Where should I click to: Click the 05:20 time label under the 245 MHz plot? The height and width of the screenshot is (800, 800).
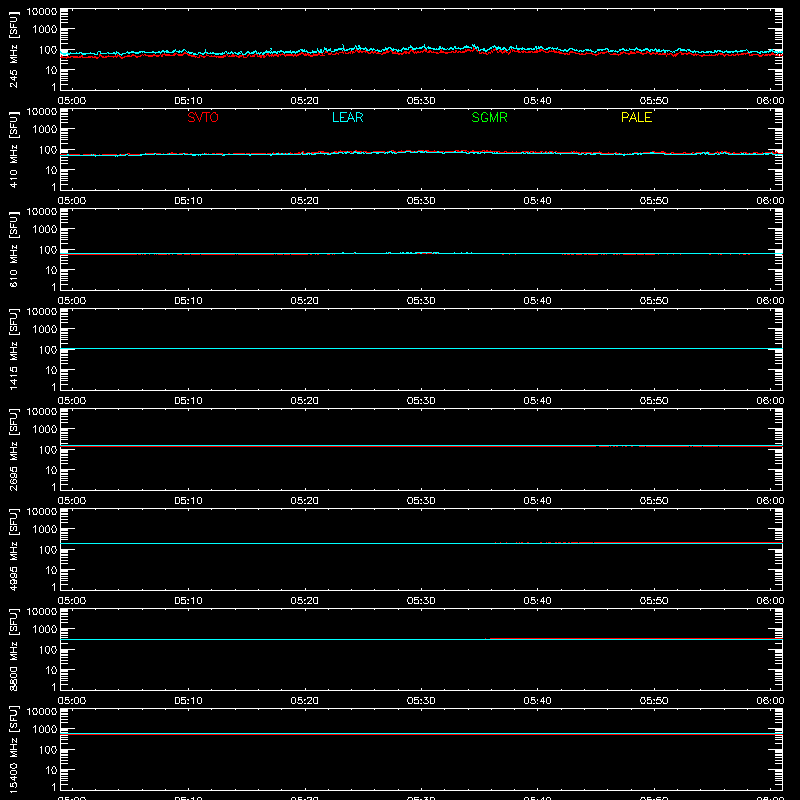[305, 101]
